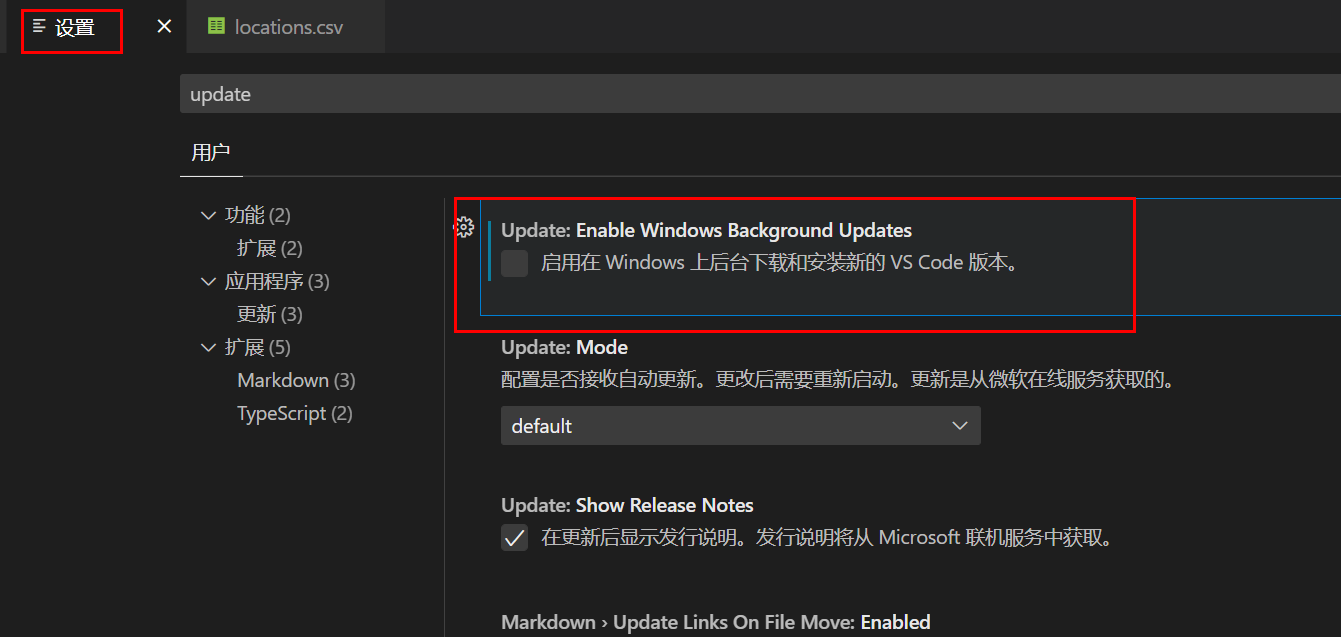
Task: Select 更新 (3) in the settings tree
Action: point(269,314)
